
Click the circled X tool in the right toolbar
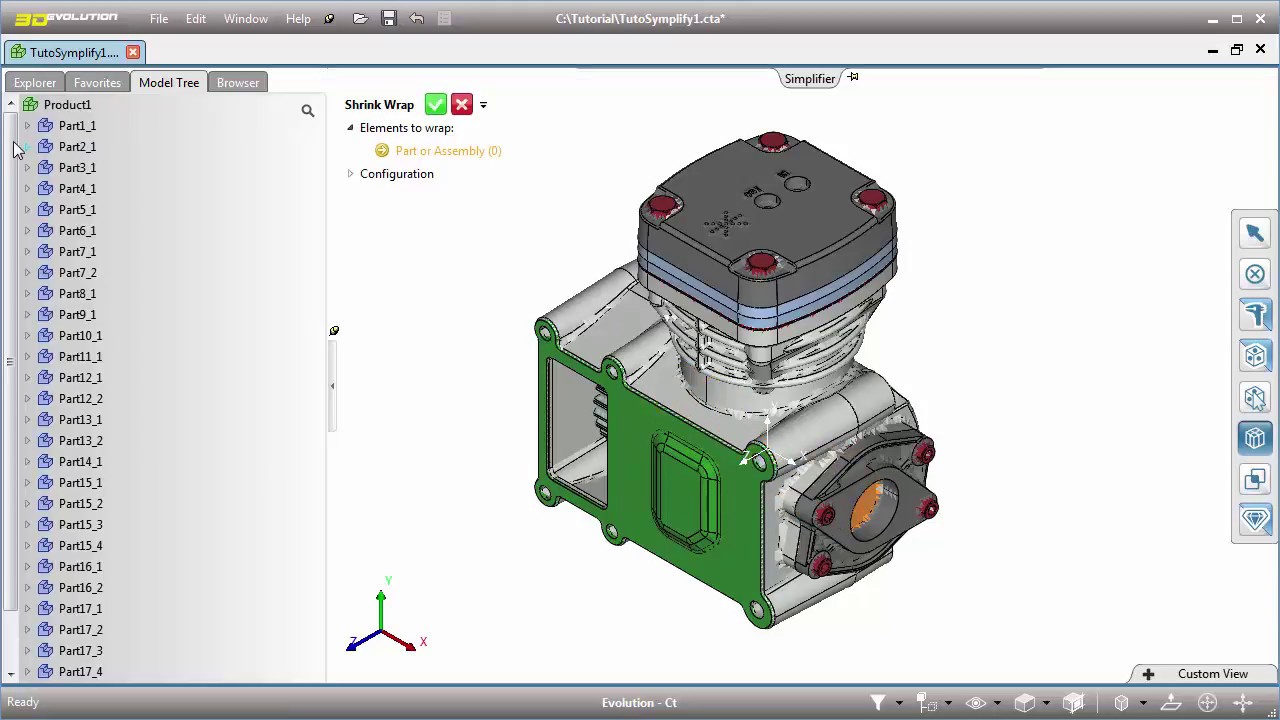coord(1255,274)
